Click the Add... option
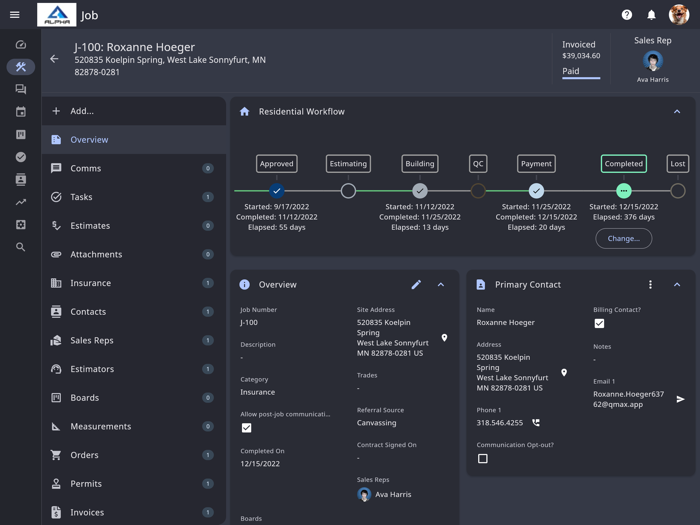 coord(82,111)
